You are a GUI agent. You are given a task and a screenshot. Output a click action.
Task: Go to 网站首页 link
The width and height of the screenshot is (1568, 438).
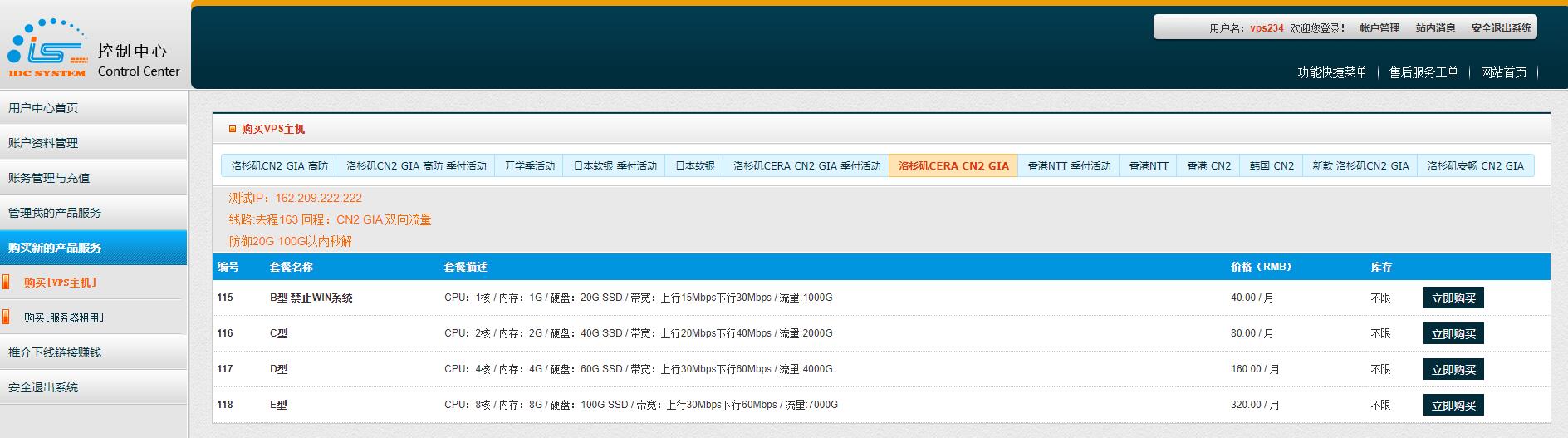click(1503, 72)
